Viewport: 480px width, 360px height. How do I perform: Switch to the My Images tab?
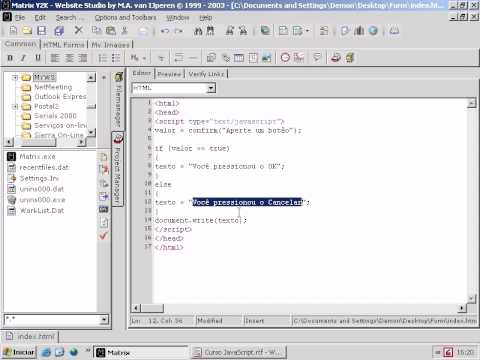[x=110, y=45]
